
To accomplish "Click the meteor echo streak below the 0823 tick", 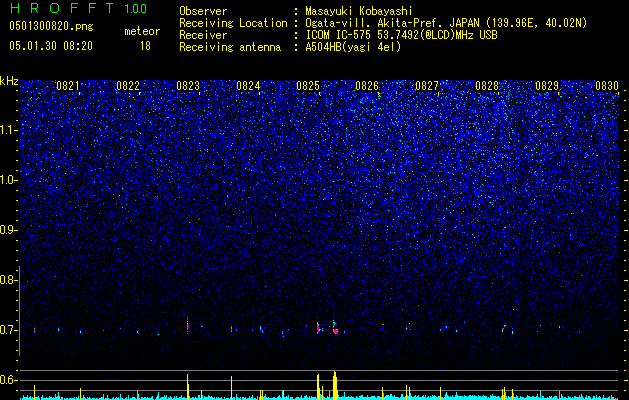I will coord(187,325).
